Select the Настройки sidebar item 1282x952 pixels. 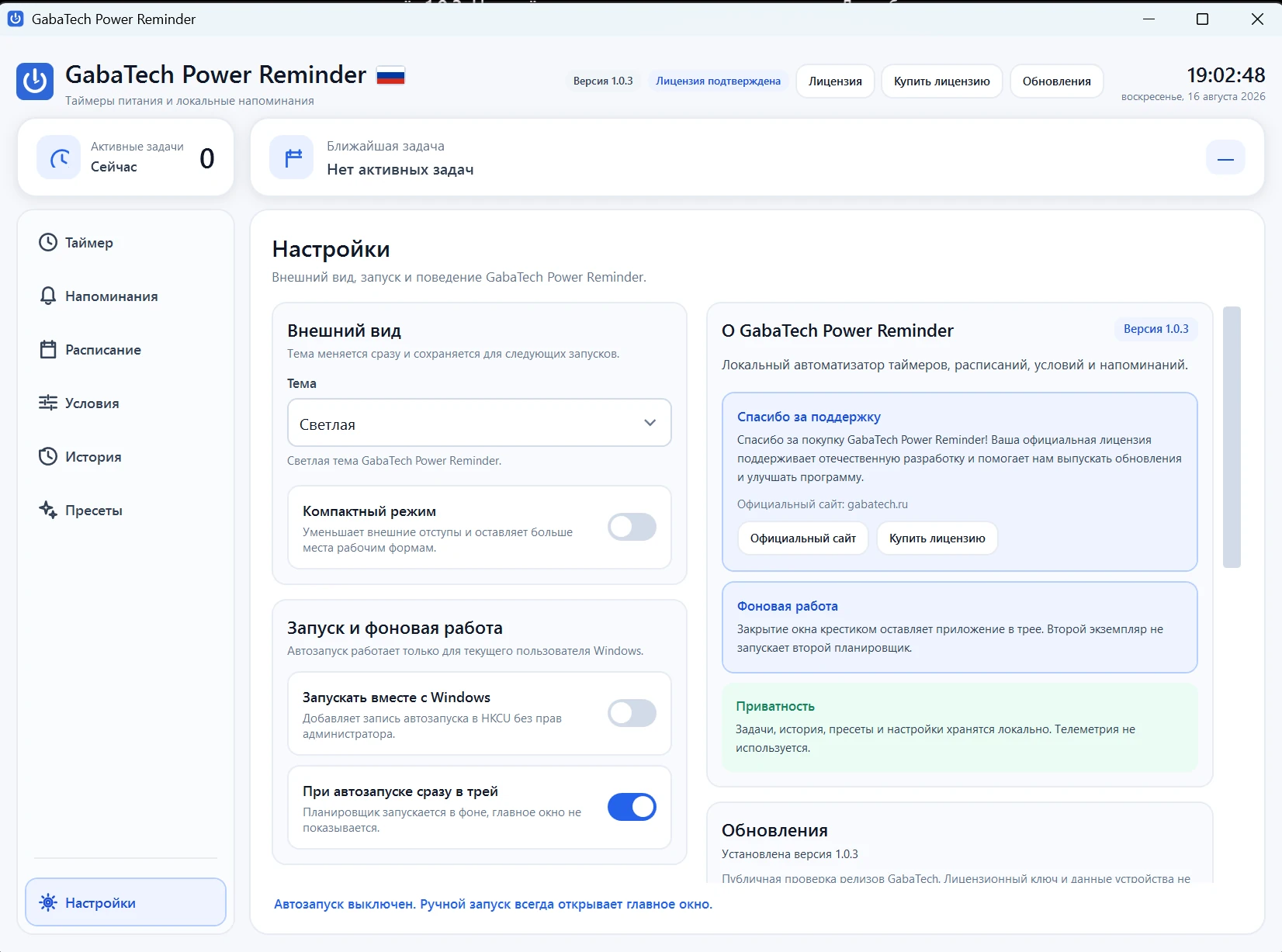[x=126, y=902]
